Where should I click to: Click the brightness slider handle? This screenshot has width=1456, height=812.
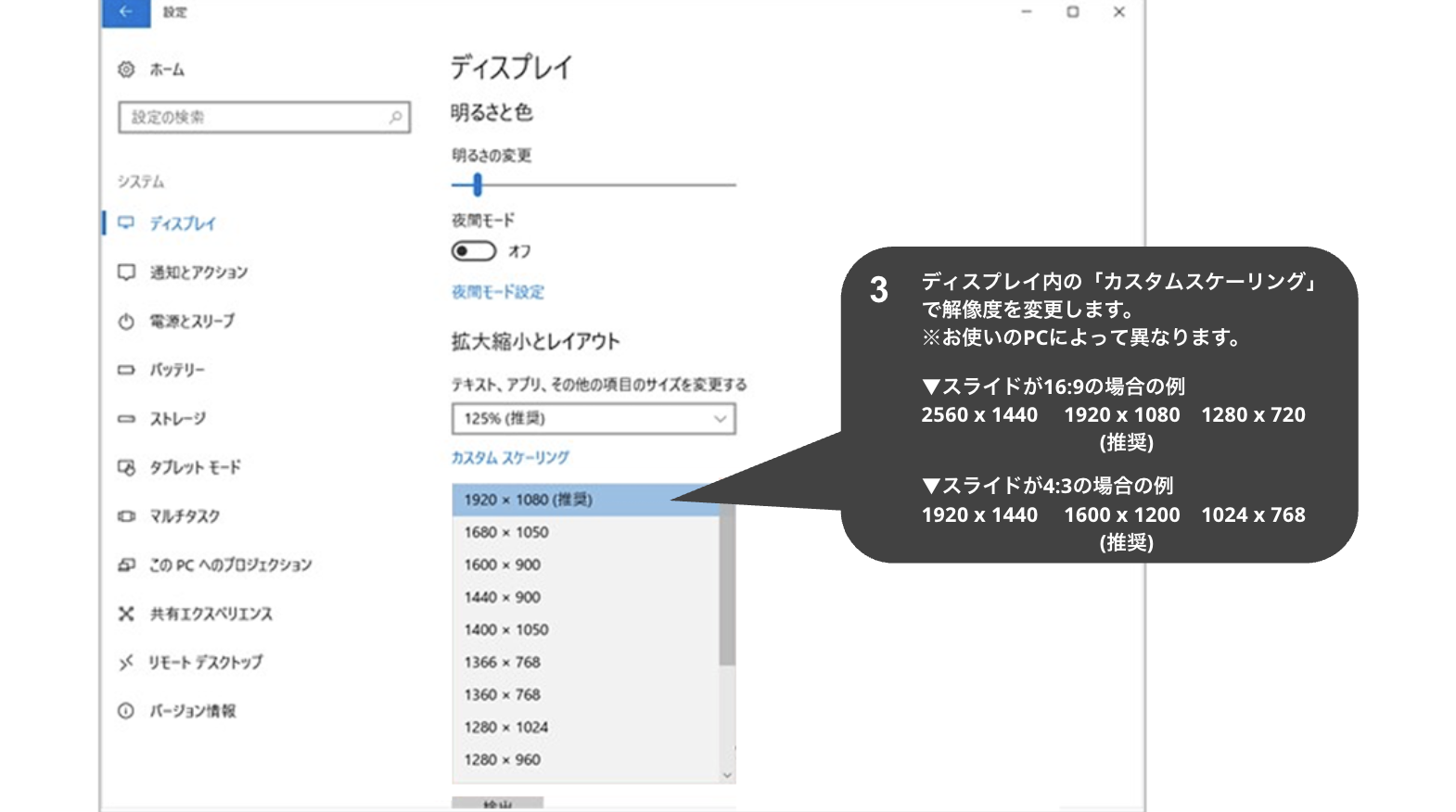click(x=478, y=184)
